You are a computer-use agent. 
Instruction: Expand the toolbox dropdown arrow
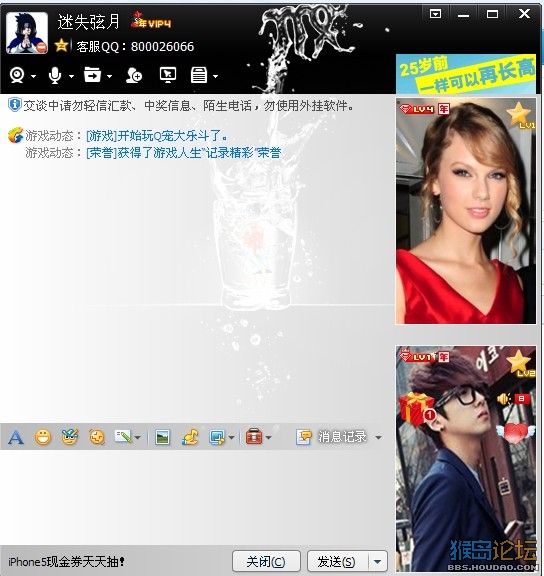269,438
